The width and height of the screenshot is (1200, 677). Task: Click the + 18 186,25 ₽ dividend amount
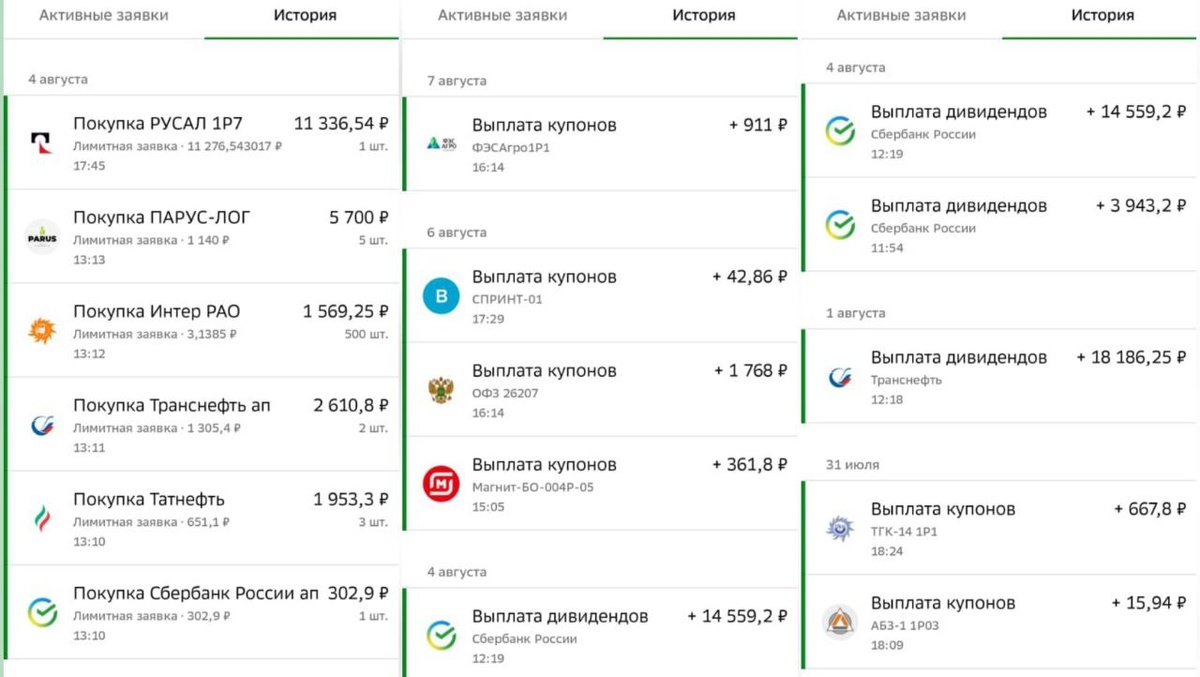click(x=1132, y=358)
